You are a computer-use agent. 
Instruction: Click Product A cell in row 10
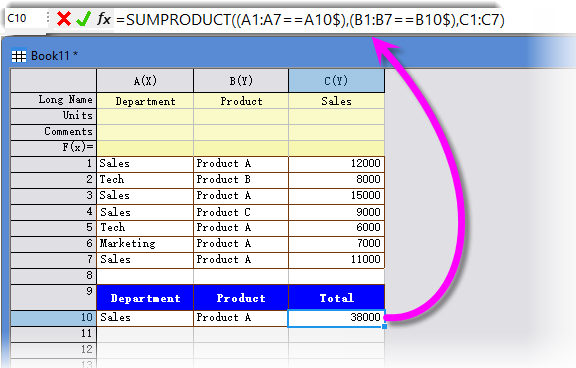(241, 318)
